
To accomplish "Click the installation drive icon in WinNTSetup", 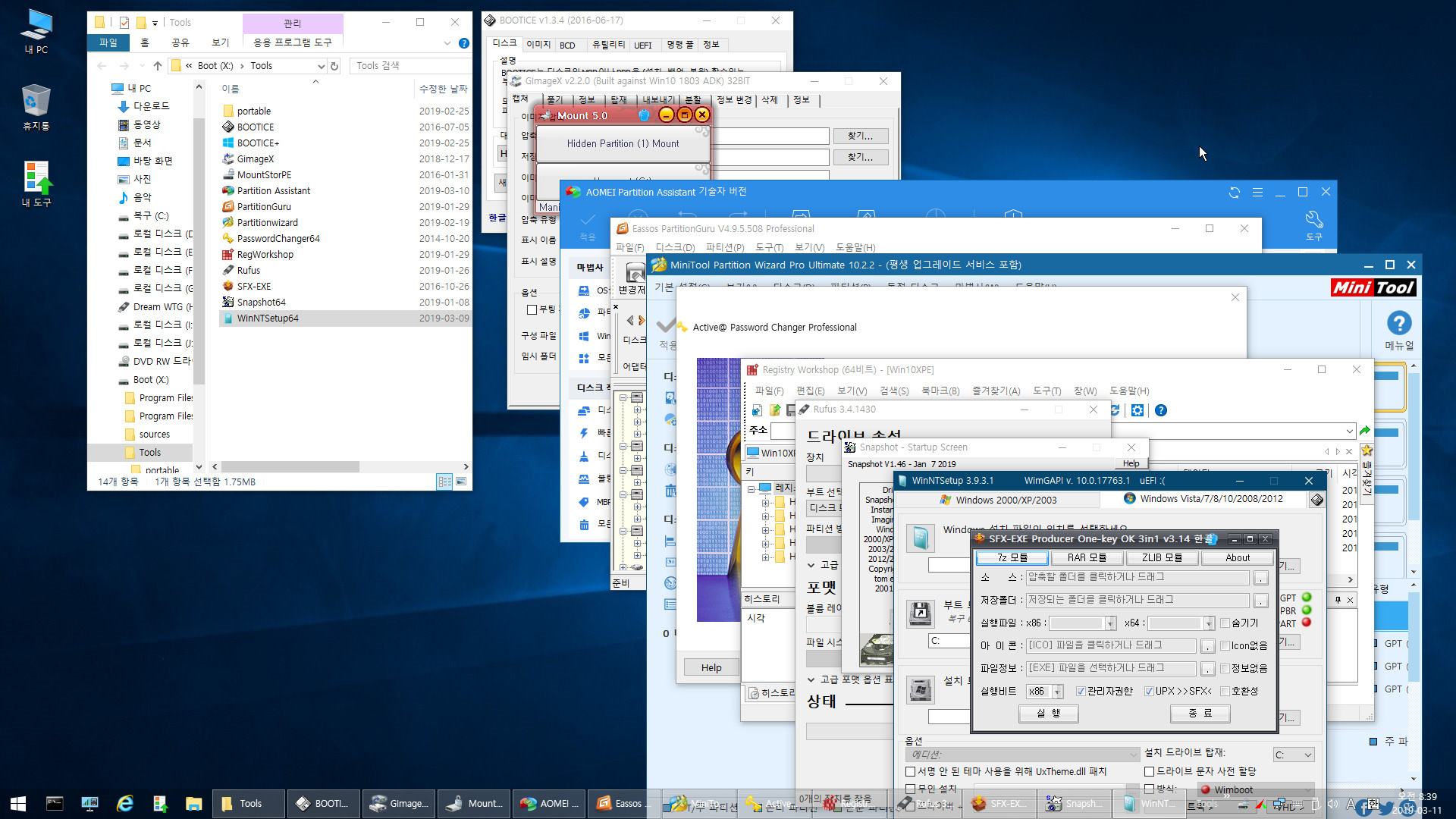I will point(921,689).
